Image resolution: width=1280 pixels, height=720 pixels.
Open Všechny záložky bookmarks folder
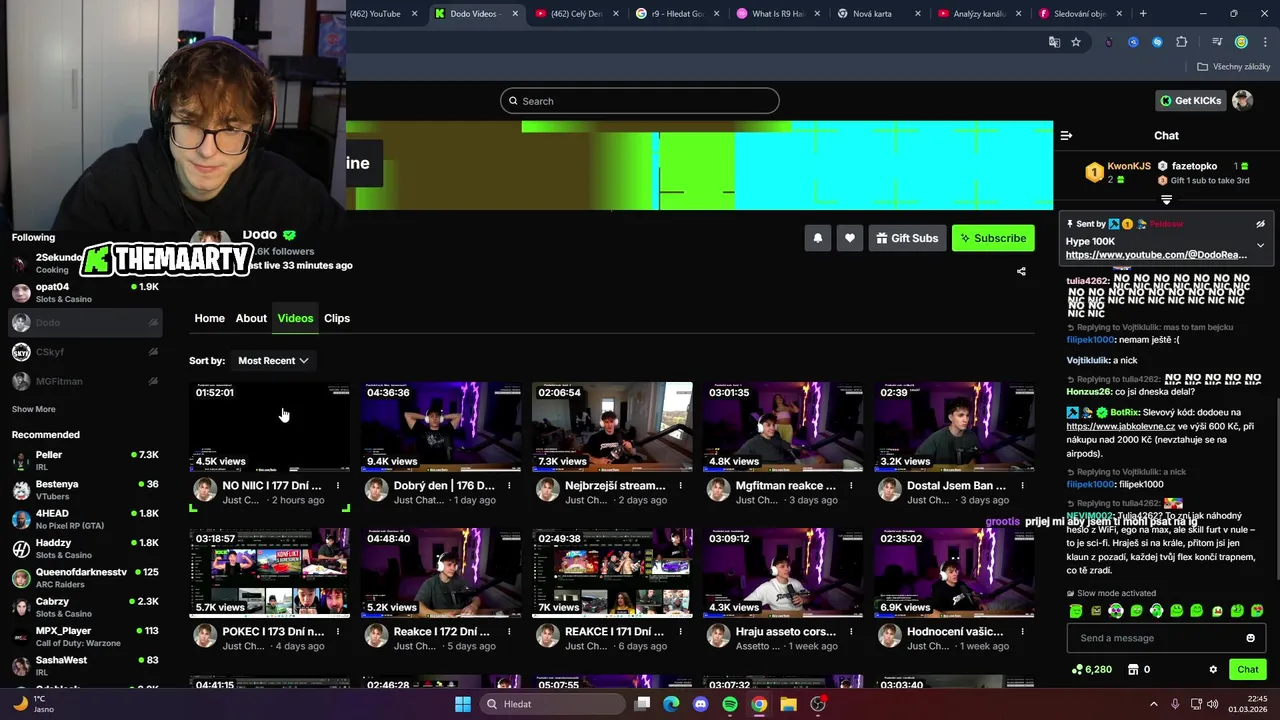1234,67
